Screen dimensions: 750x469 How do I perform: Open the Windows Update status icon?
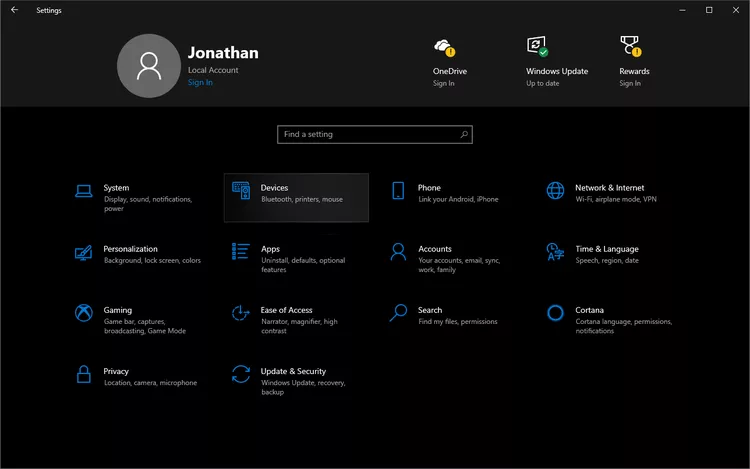[x=537, y=46]
